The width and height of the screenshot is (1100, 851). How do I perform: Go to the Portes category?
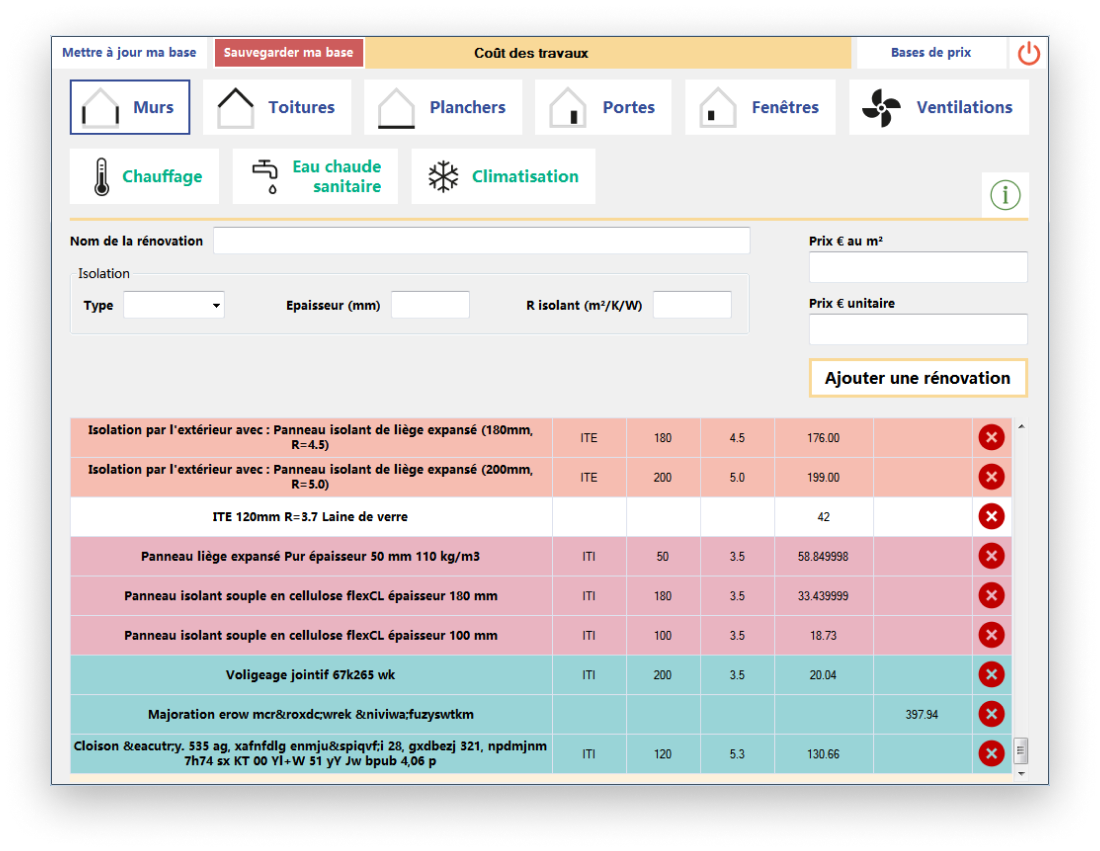pyautogui.click(x=603, y=107)
